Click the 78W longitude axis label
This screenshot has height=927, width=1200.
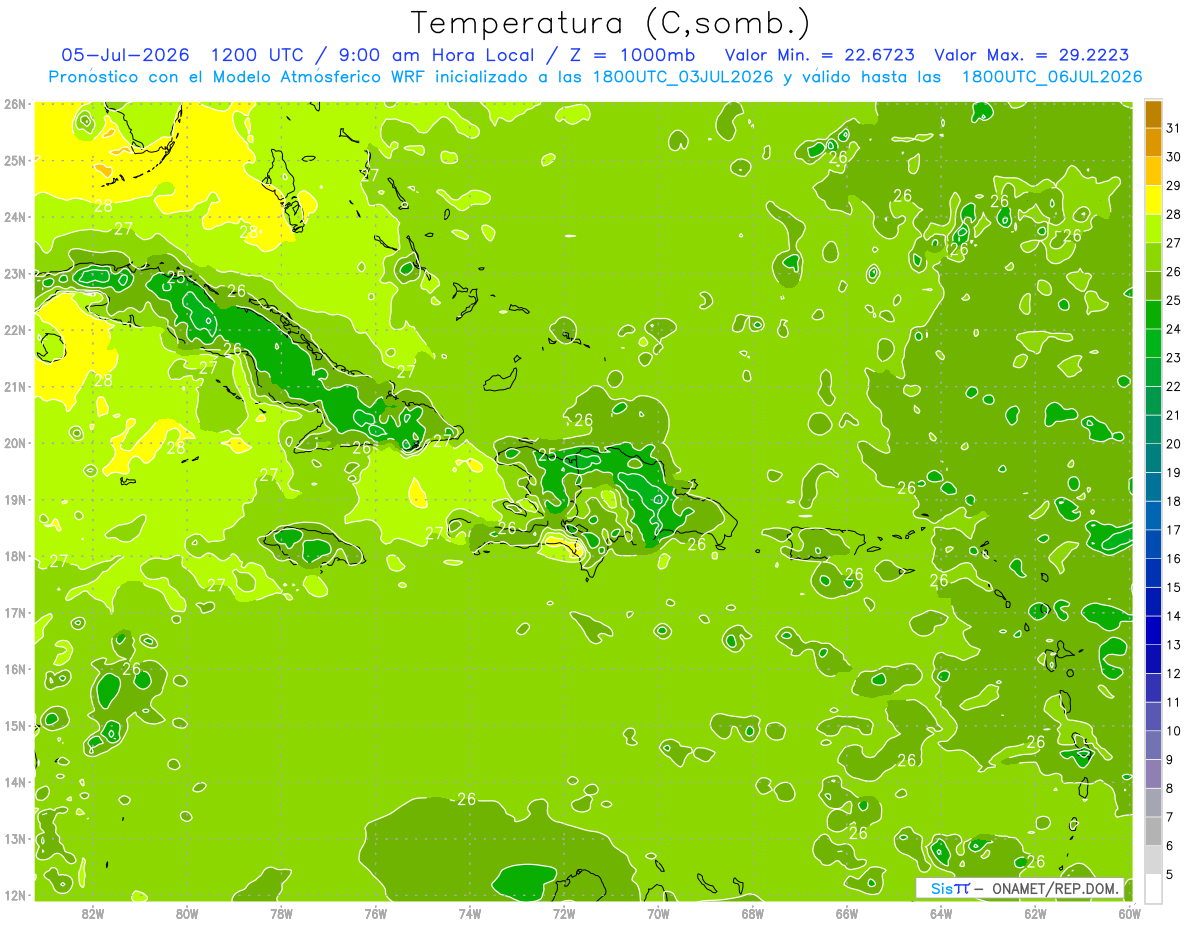pyautogui.click(x=281, y=913)
